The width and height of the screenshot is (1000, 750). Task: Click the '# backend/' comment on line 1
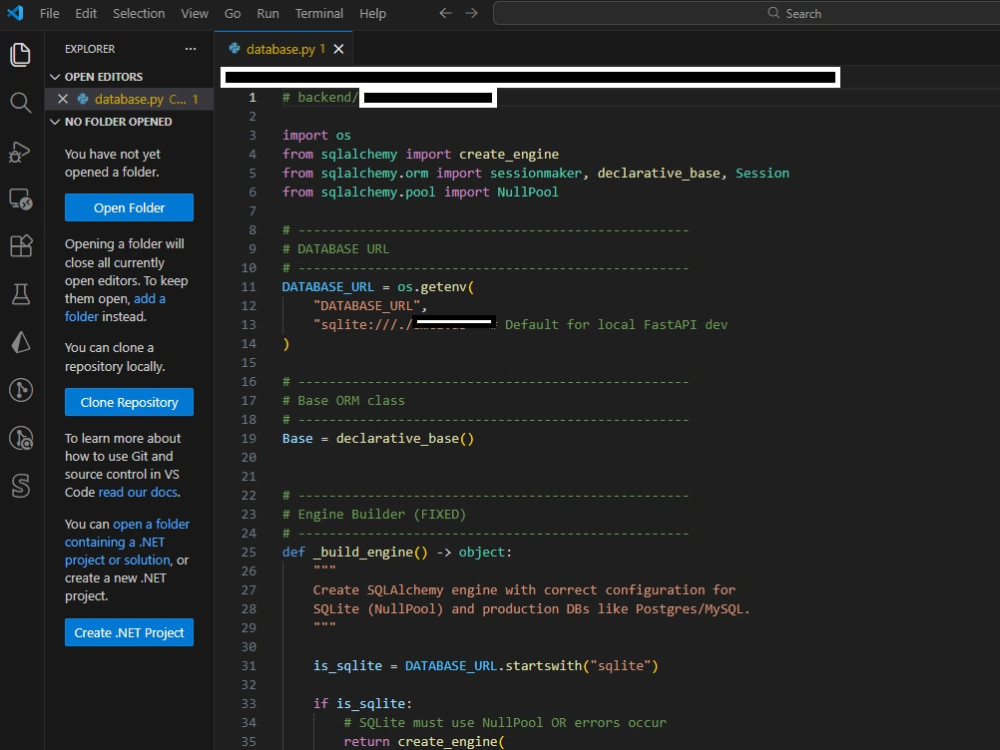pyautogui.click(x=320, y=98)
